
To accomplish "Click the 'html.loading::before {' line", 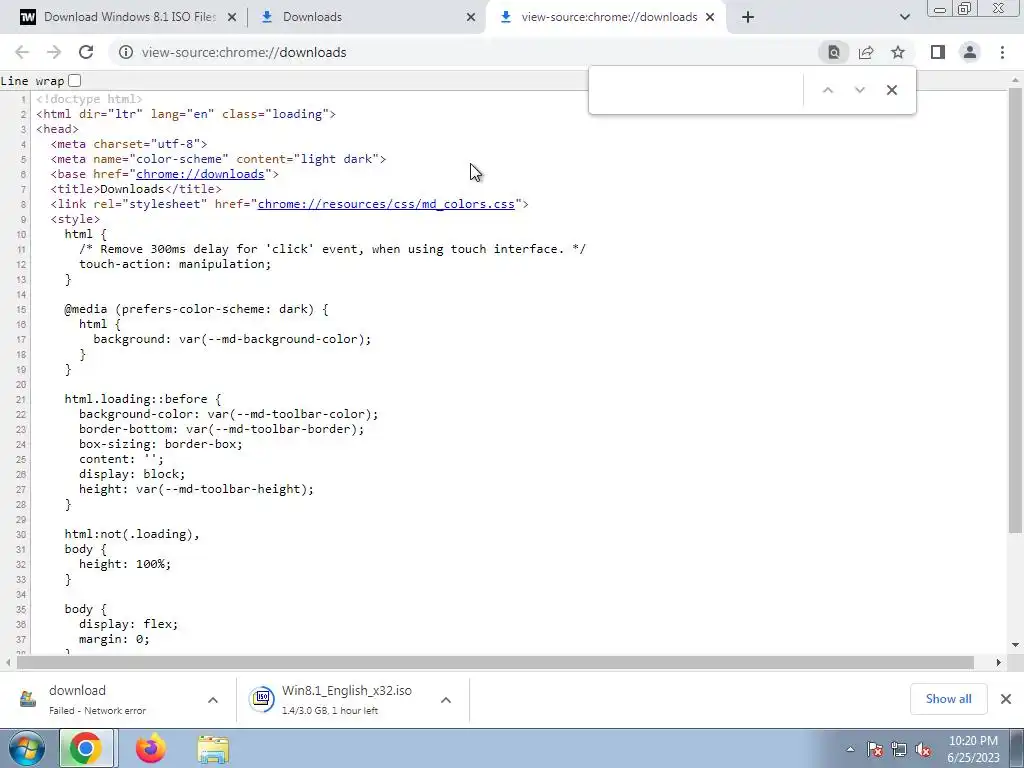I will pyautogui.click(x=143, y=399).
